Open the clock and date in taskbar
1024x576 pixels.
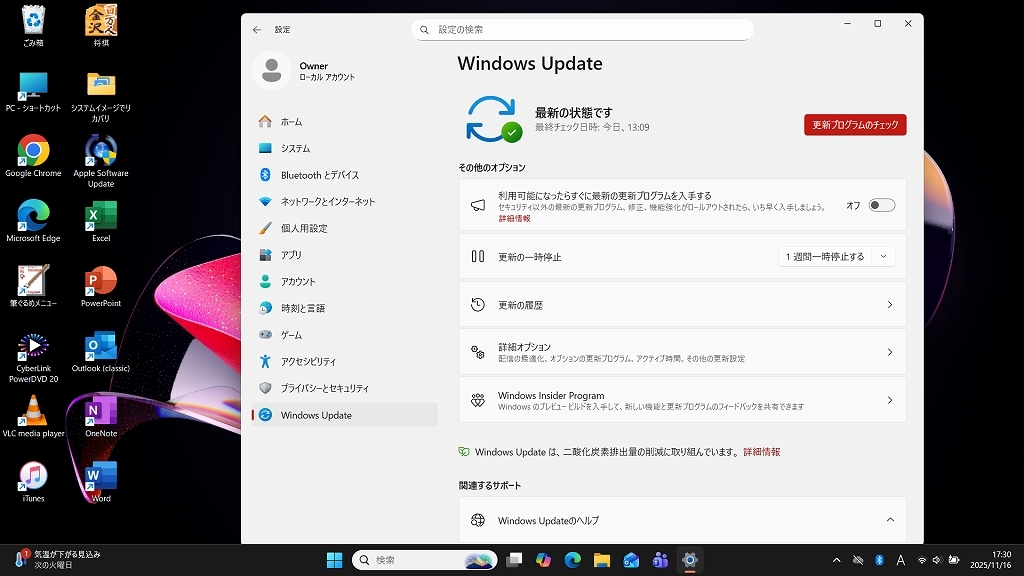pos(991,560)
